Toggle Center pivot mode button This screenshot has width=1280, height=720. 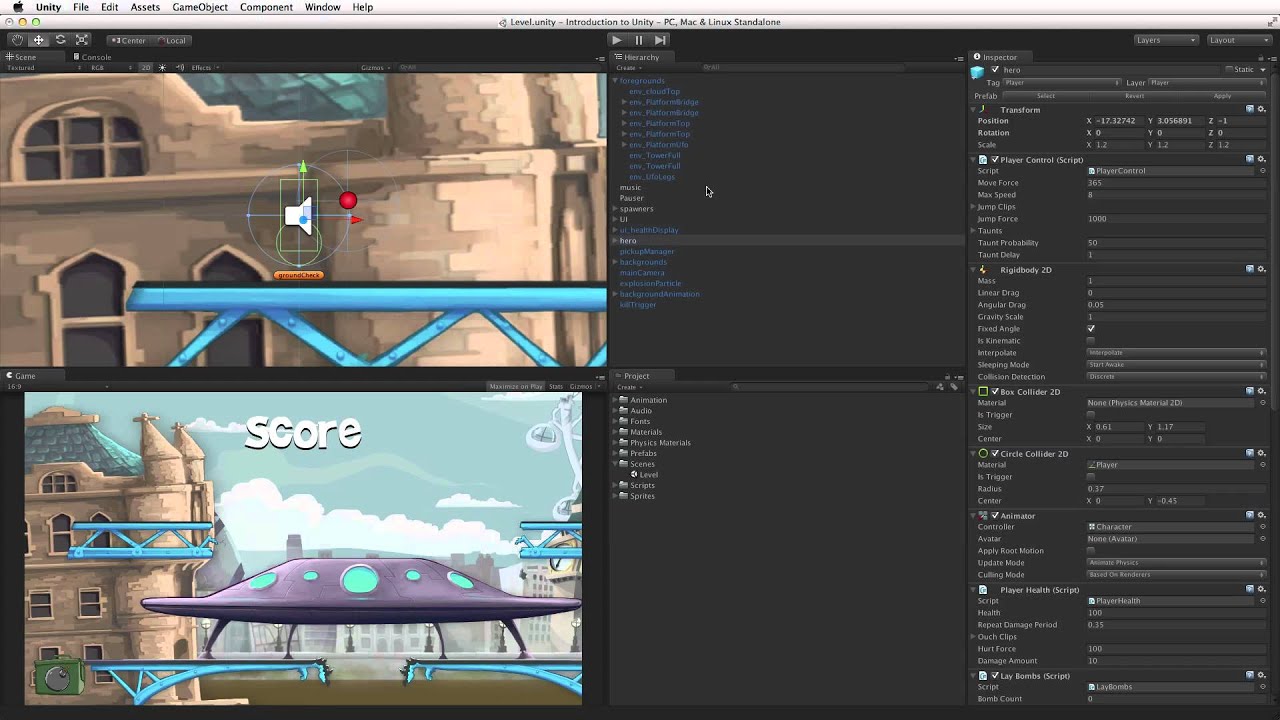coord(129,40)
